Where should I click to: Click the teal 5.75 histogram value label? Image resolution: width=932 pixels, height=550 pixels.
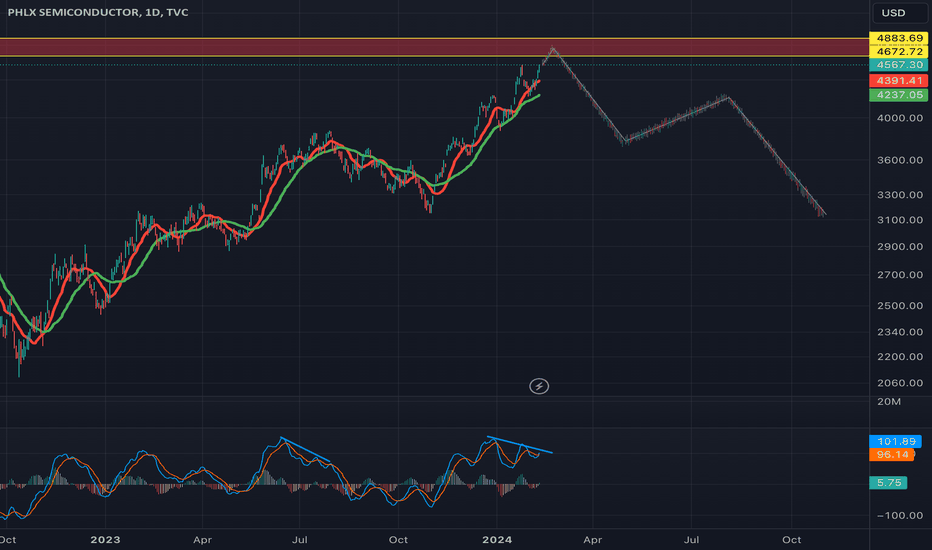(x=889, y=483)
